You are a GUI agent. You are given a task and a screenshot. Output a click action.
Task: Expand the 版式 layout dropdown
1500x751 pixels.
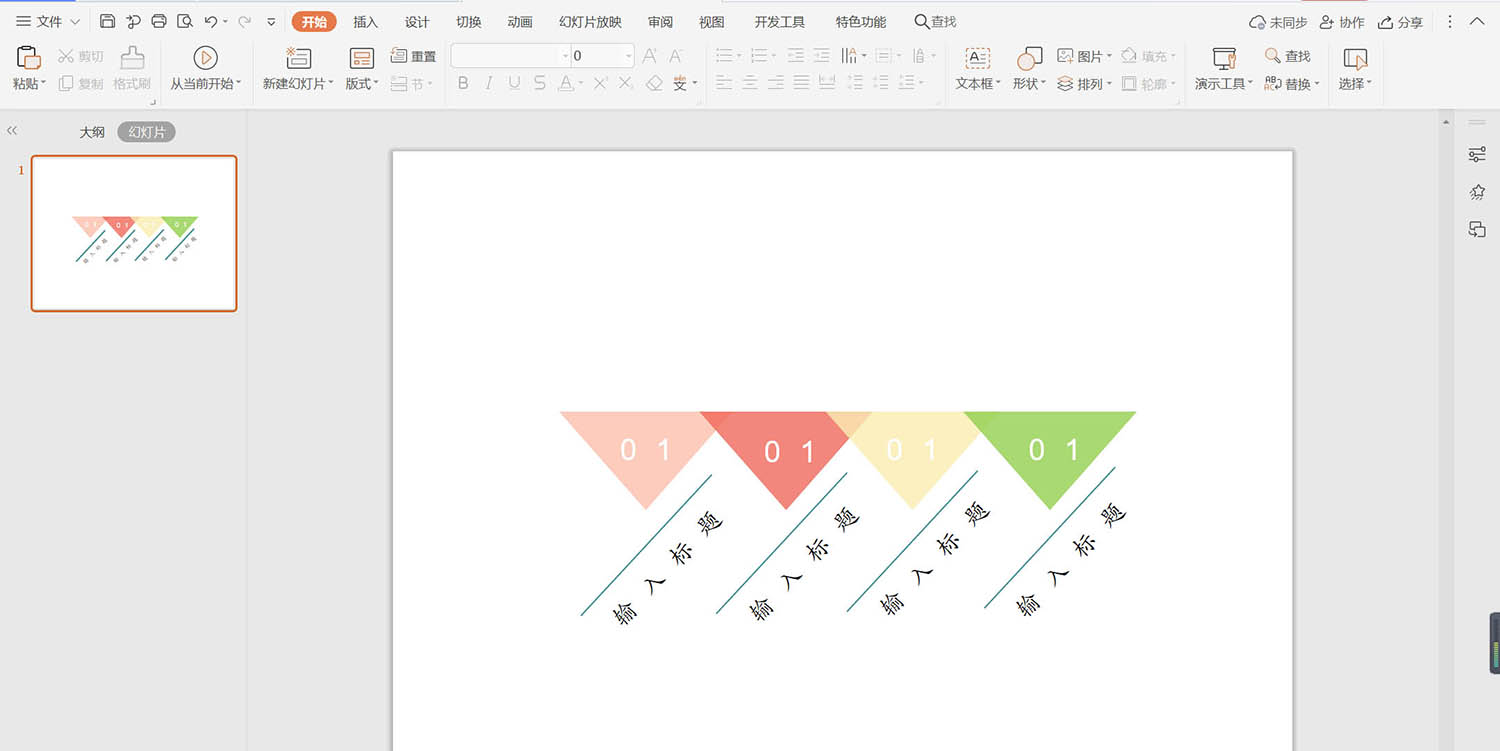click(376, 84)
